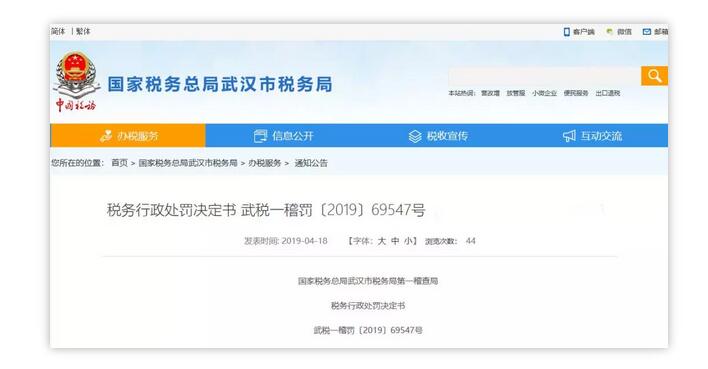Image resolution: width=708 pixels, height=369 pixels.
Task: Click body line 武税一稽罚〔2019〕69547号
Action: pos(368,330)
